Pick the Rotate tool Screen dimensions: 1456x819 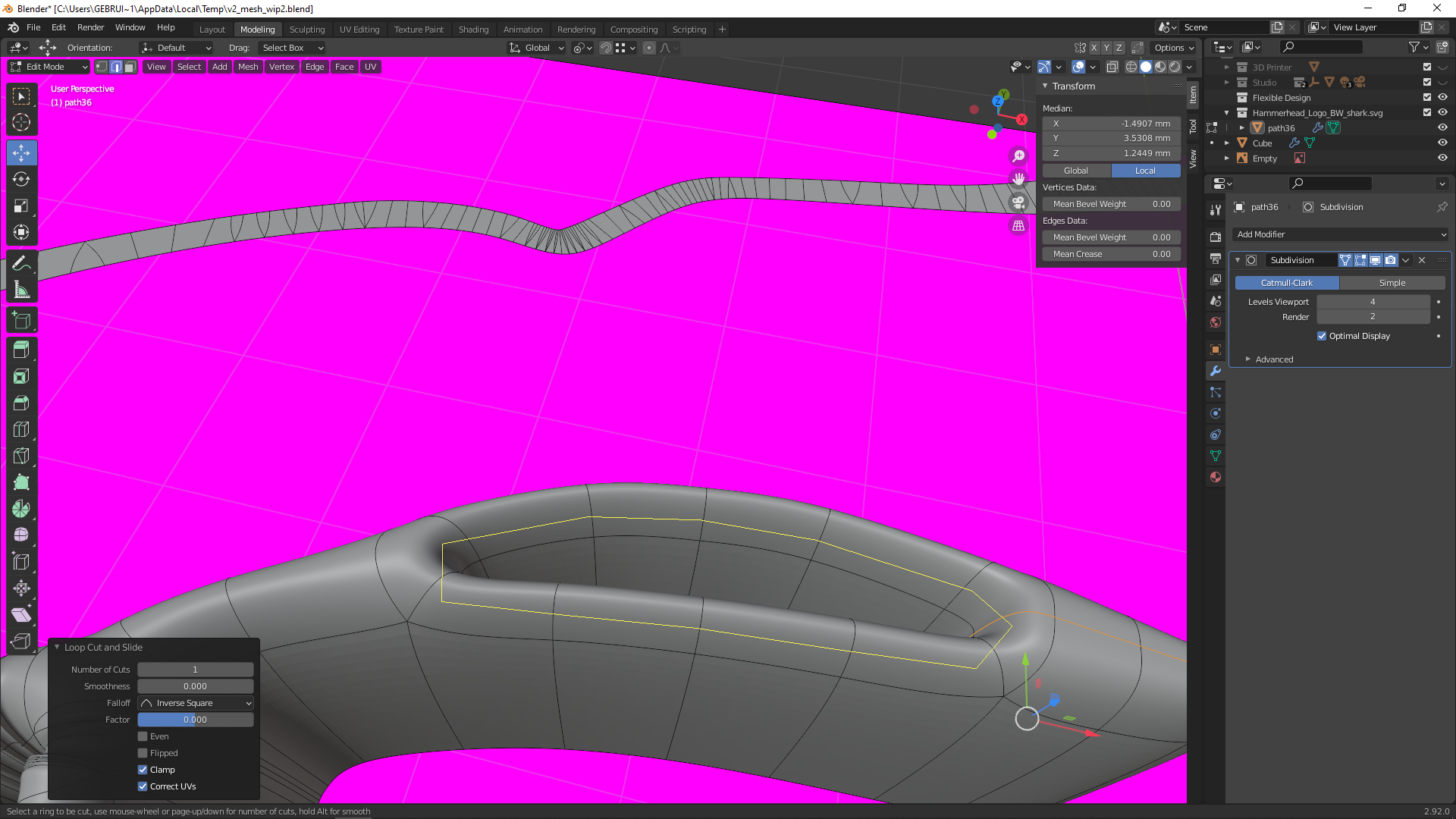(x=21, y=179)
